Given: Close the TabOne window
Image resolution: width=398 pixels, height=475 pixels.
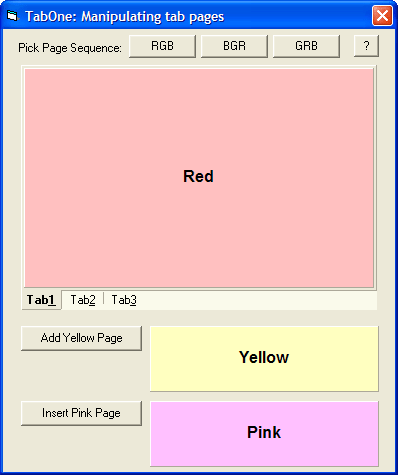Looking at the screenshot, I should (x=382, y=15).
